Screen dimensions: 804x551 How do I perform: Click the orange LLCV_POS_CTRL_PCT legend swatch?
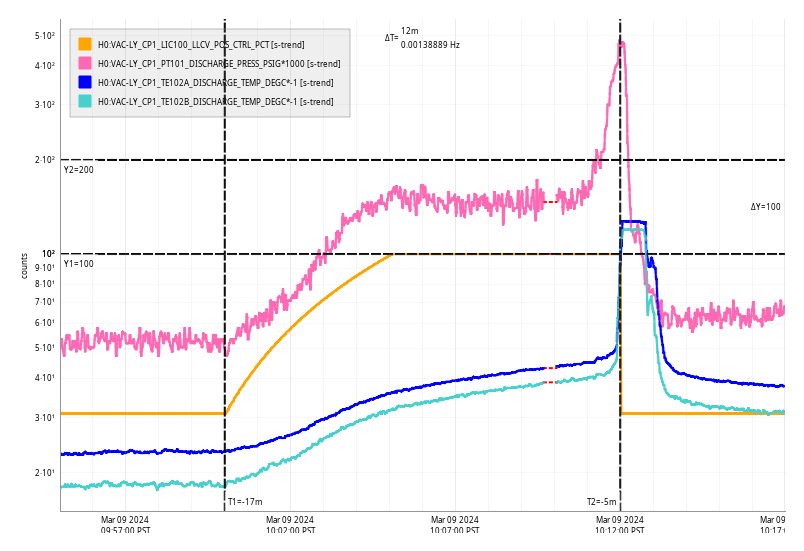point(85,44)
